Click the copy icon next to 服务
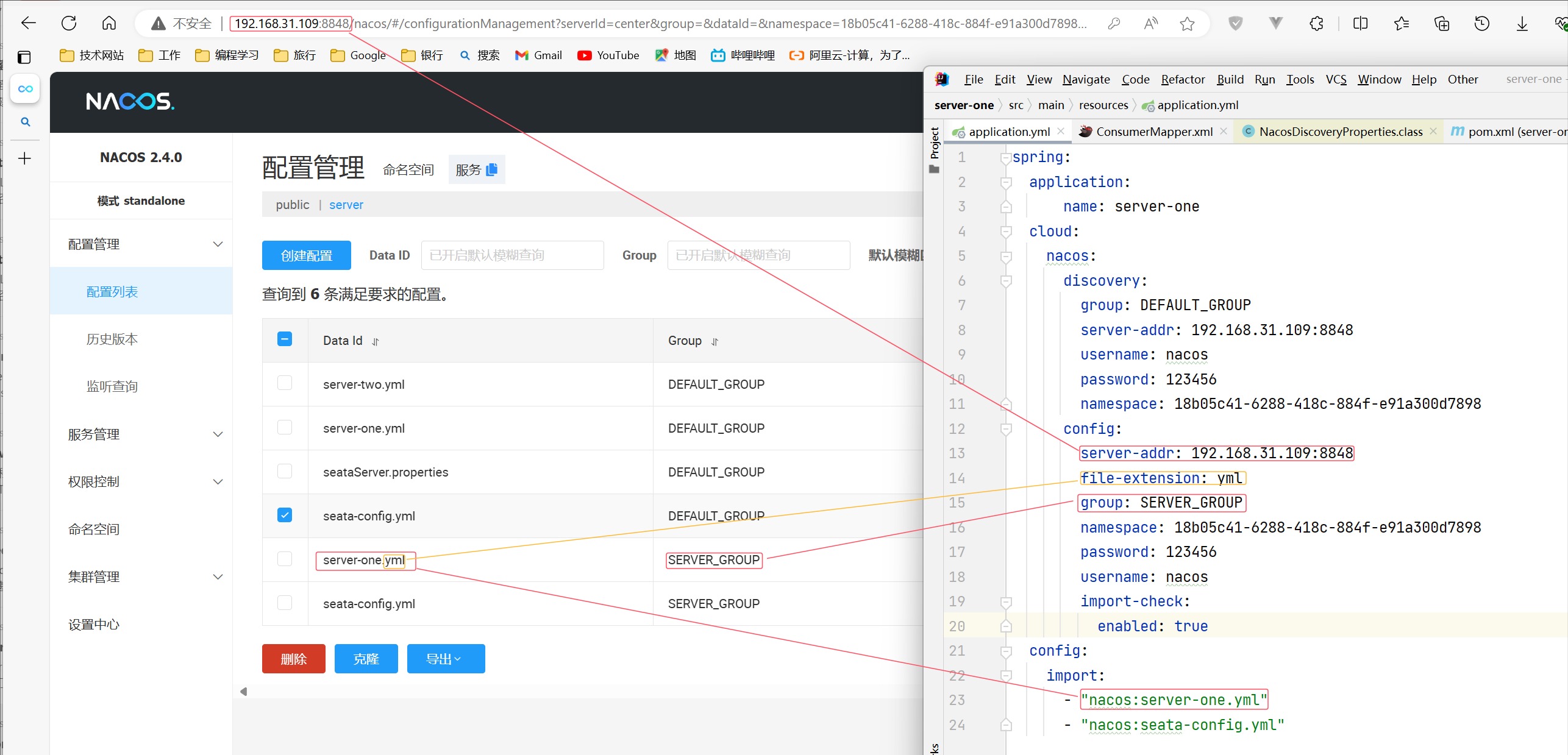1568x755 pixels. point(492,169)
